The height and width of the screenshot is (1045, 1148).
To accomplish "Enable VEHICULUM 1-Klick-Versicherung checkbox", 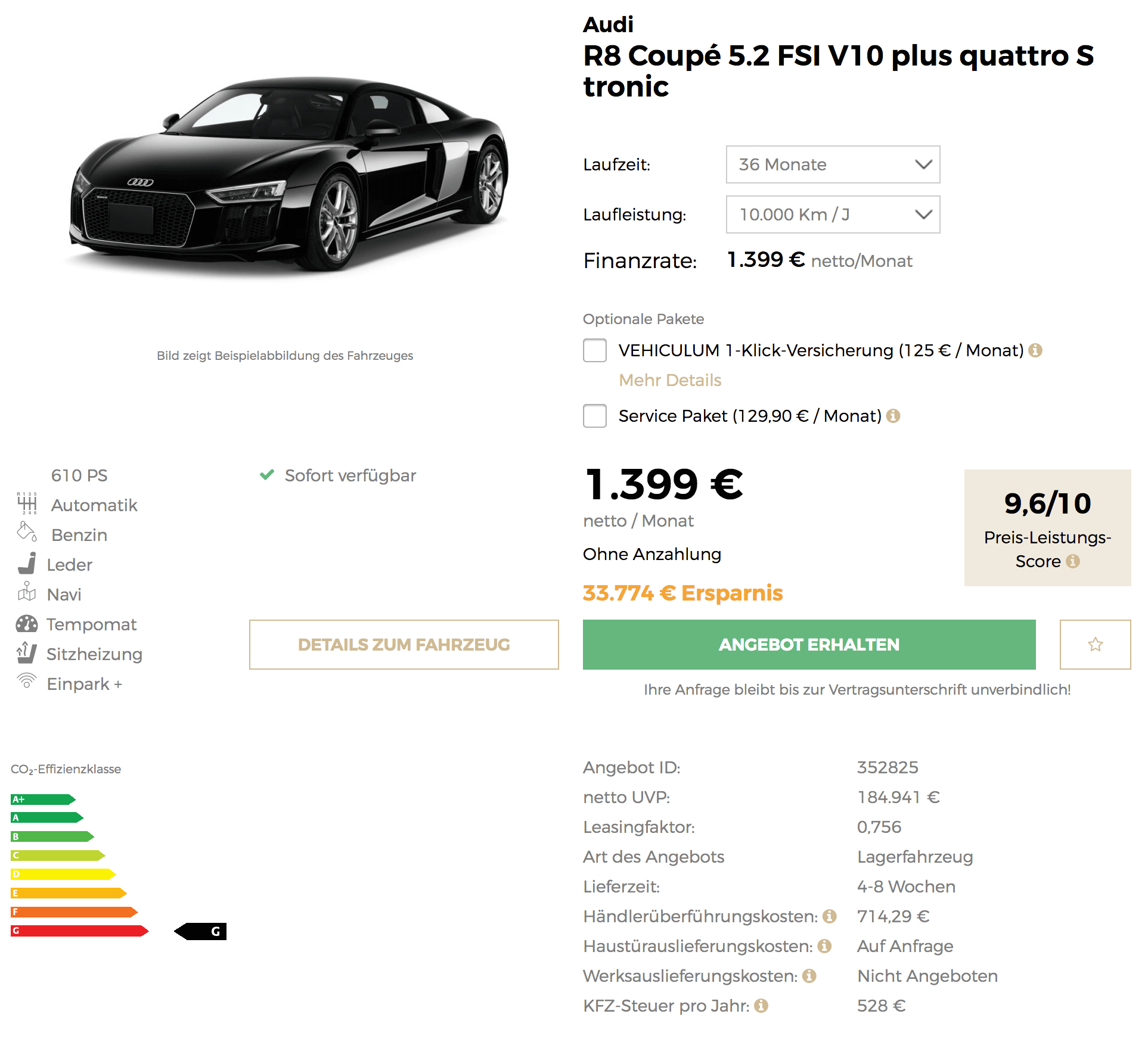I will pyautogui.click(x=595, y=350).
